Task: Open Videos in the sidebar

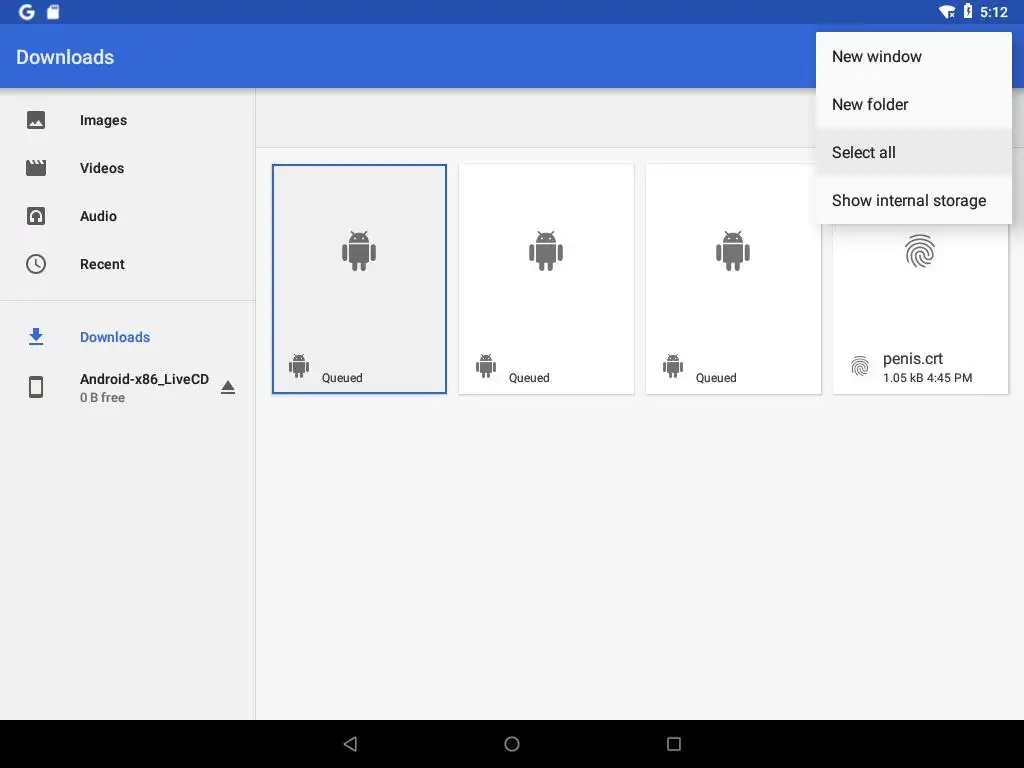Action: click(127, 168)
